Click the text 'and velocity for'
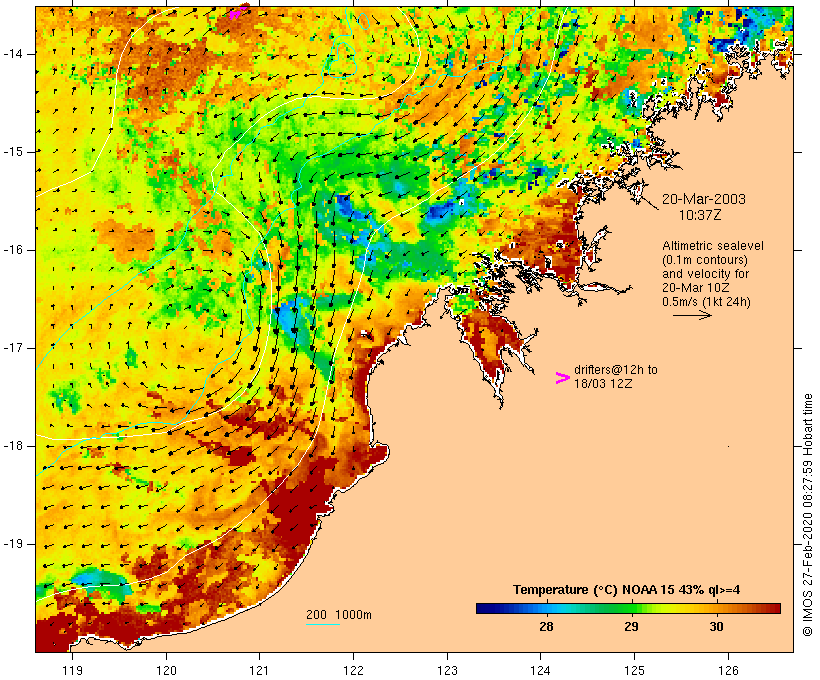The height and width of the screenshot is (680, 820). coord(705,274)
